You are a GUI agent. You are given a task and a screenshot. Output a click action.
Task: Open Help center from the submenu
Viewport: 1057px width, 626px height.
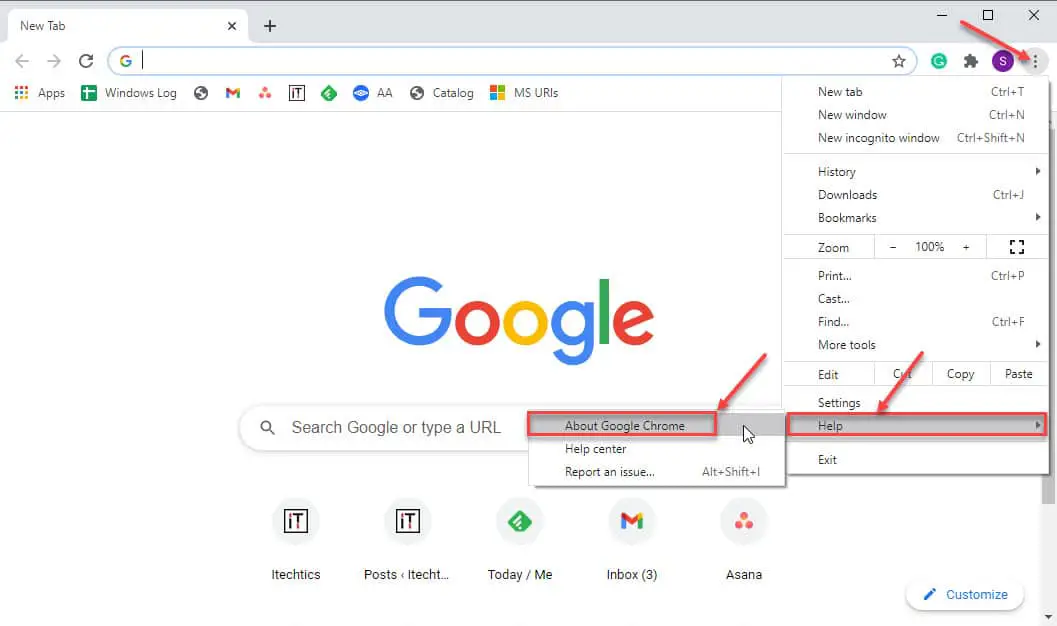pos(657,449)
